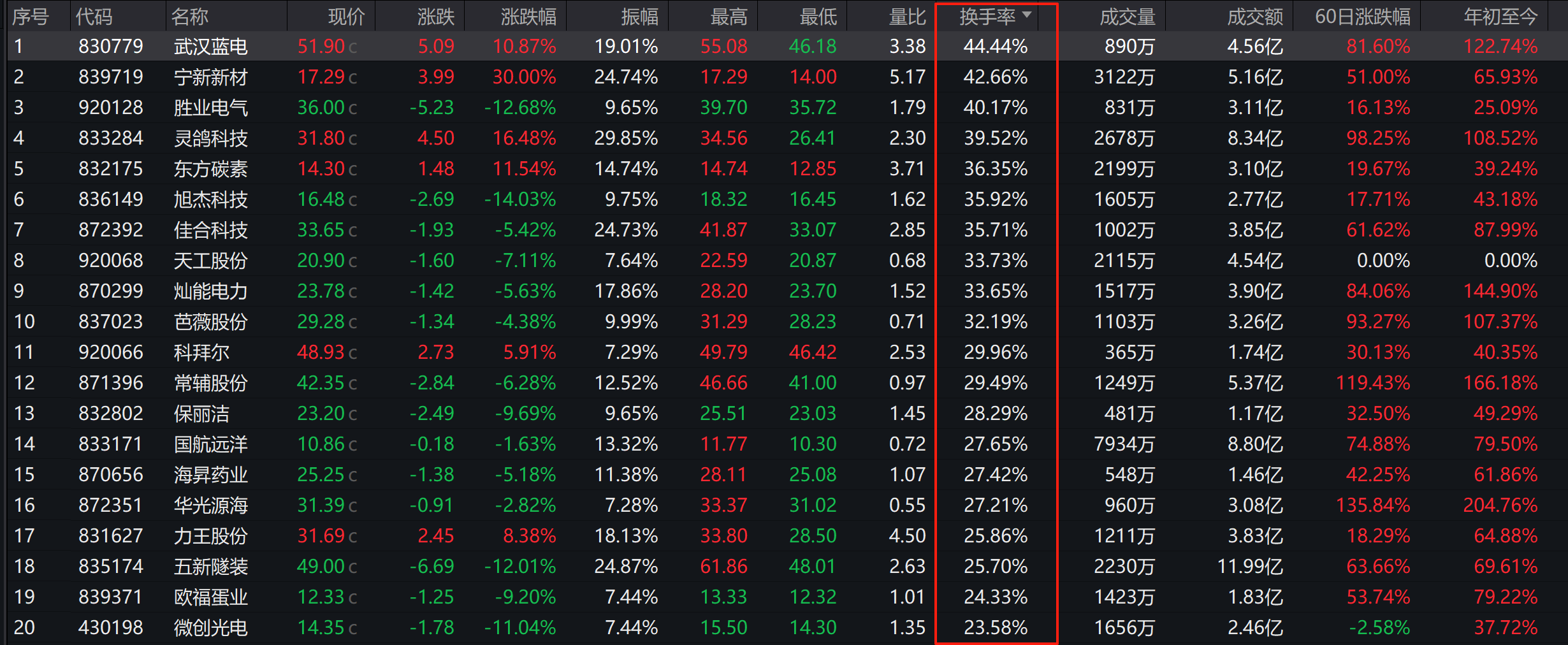Click stock code 839719
Screen dimensions: 1568x645
pos(111,77)
